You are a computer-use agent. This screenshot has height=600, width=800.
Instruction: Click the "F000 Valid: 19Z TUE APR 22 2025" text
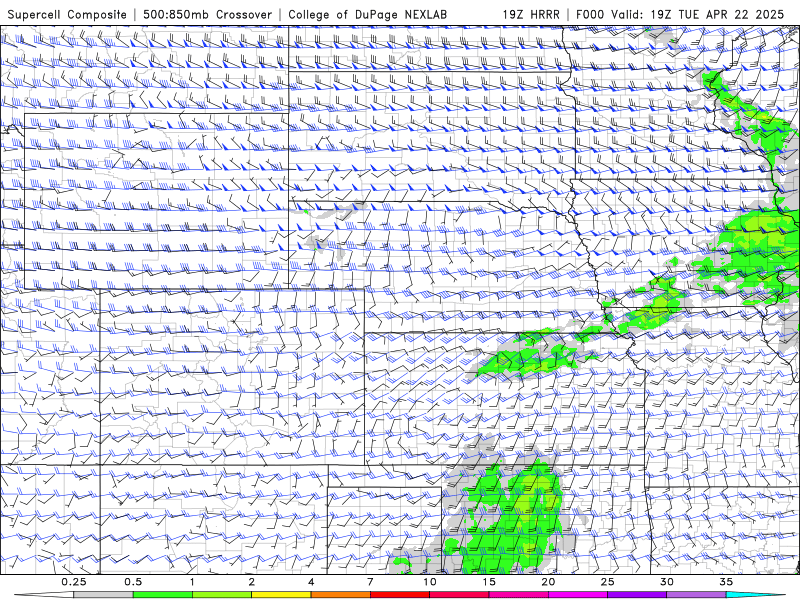pos(680,14)
